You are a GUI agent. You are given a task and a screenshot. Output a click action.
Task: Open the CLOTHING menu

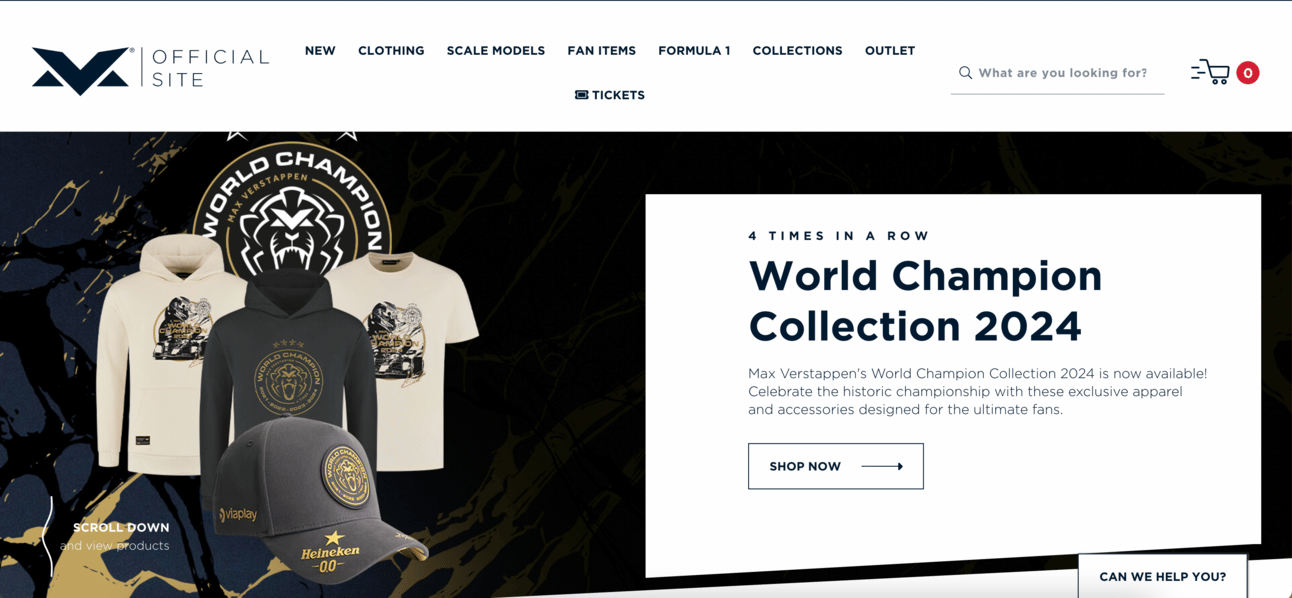click(x=391, y=51)
